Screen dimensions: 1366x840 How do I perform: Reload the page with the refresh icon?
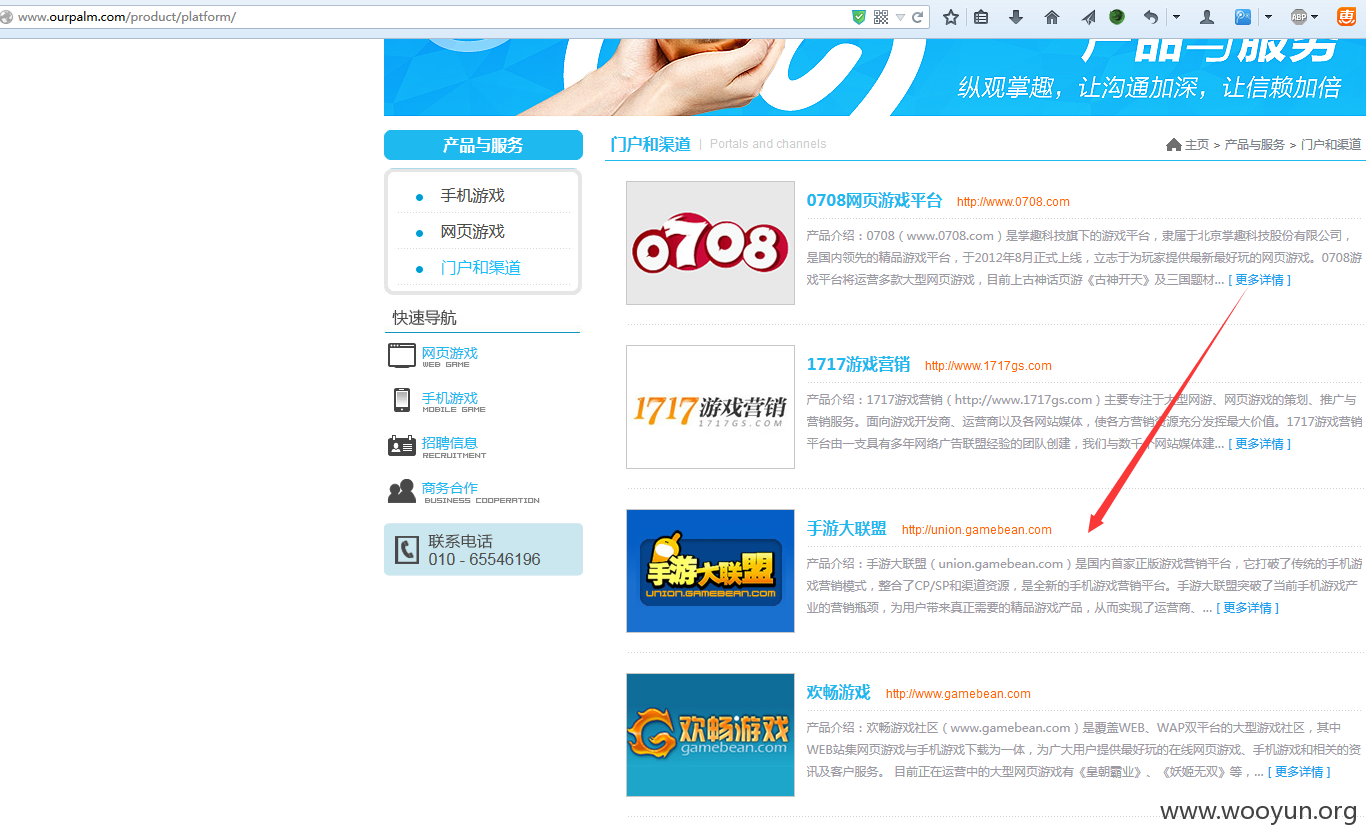(917, 17)
